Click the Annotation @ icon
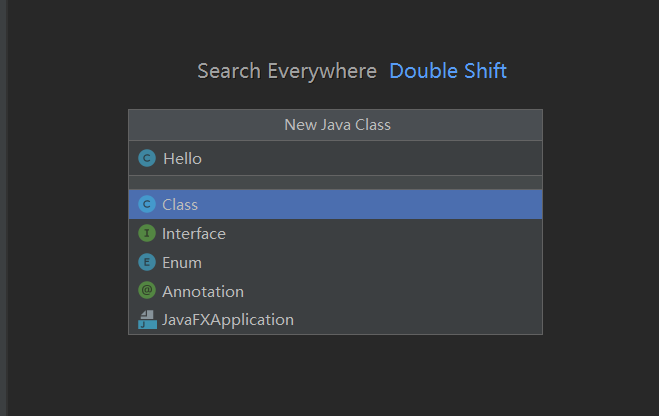This screenshot has height=416, width=659. (x=147, y=291)
